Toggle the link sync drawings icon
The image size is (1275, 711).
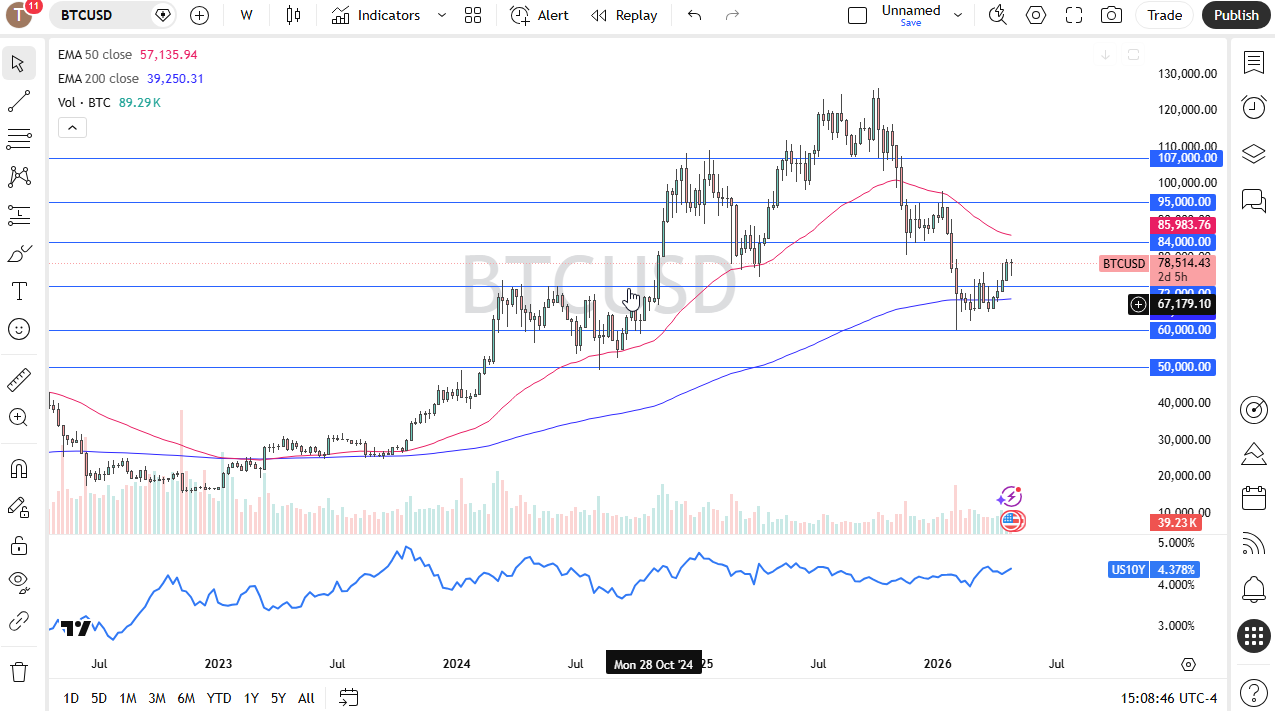coord(18,621)
